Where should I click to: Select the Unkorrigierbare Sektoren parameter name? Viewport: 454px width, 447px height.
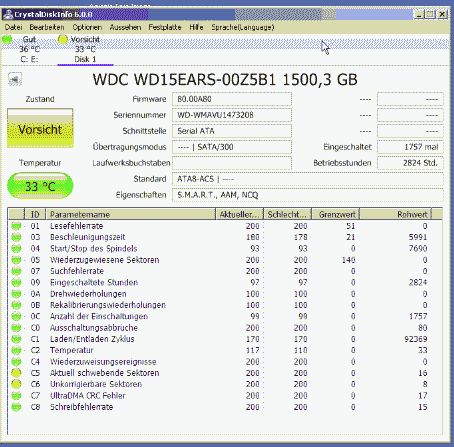[x=96, y=384]
